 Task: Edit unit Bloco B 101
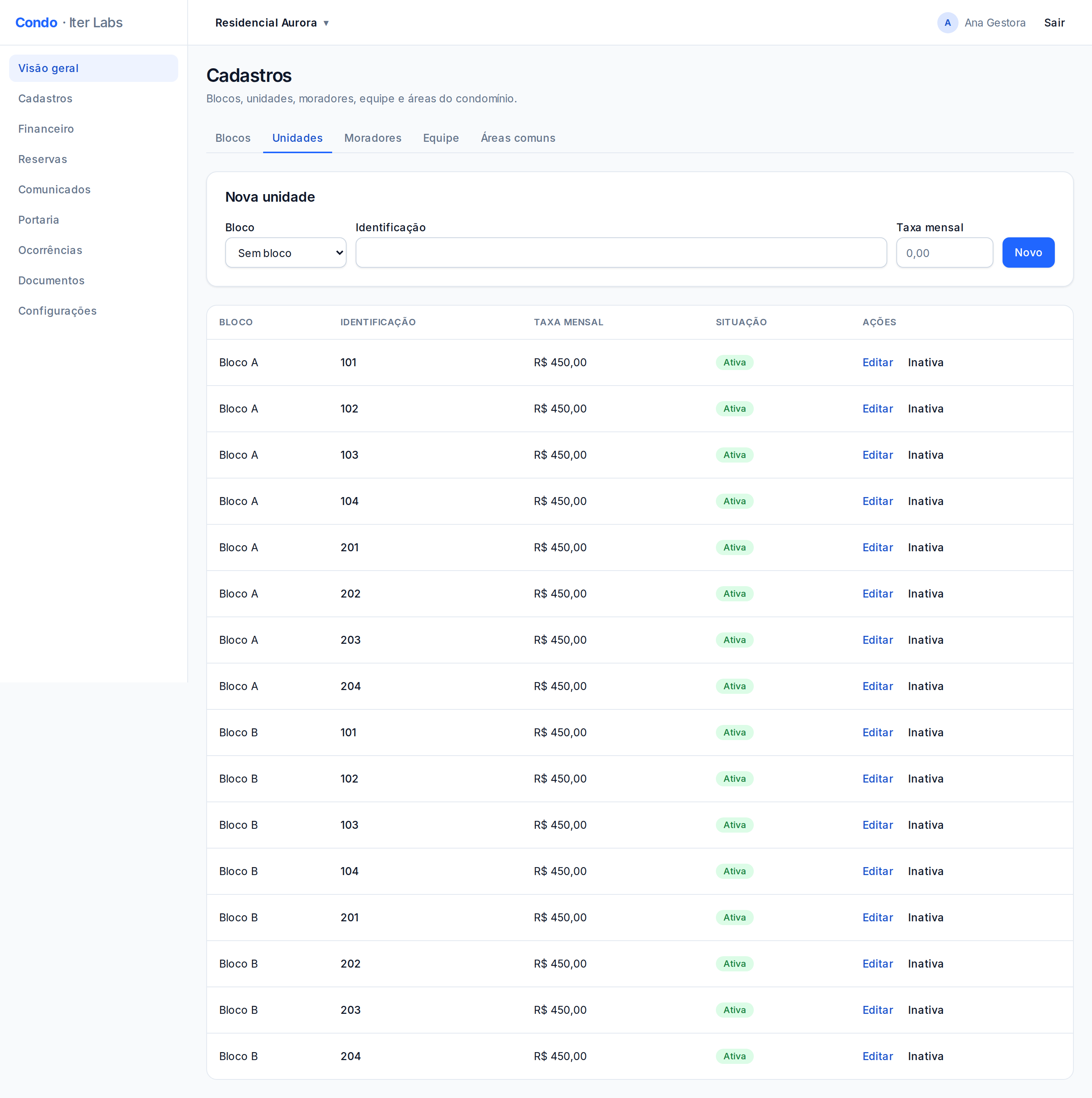click(x=877, y=733)
